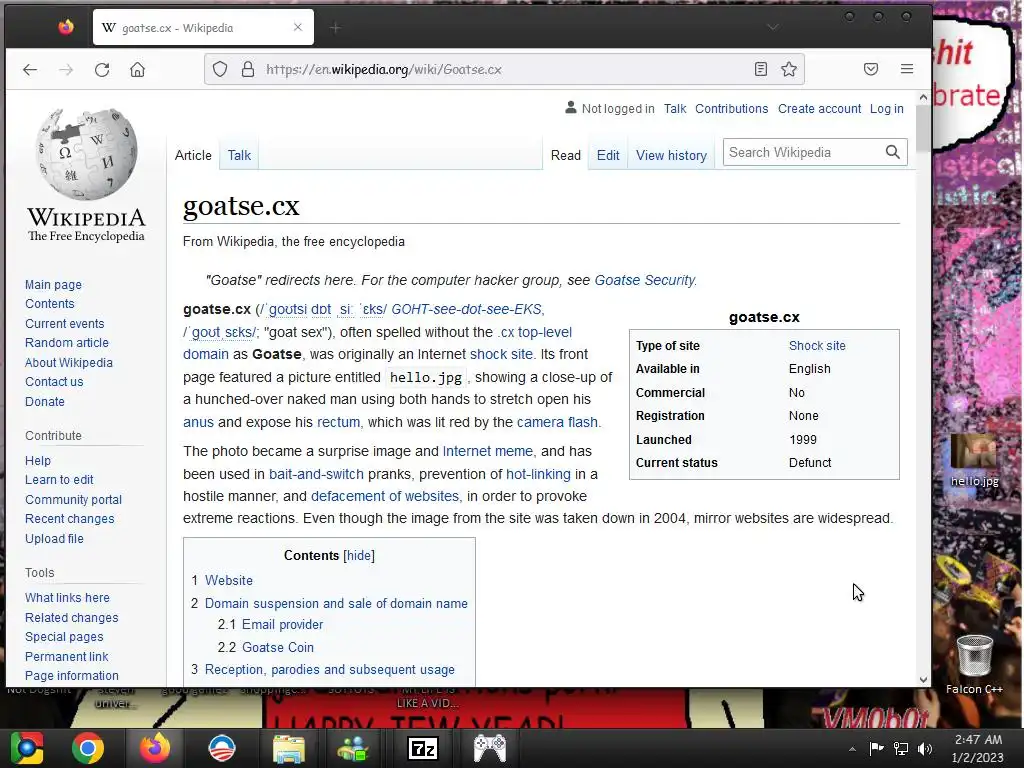Switch to the Article tab
The image size is (1024, 768).
[x=193, y=155]
